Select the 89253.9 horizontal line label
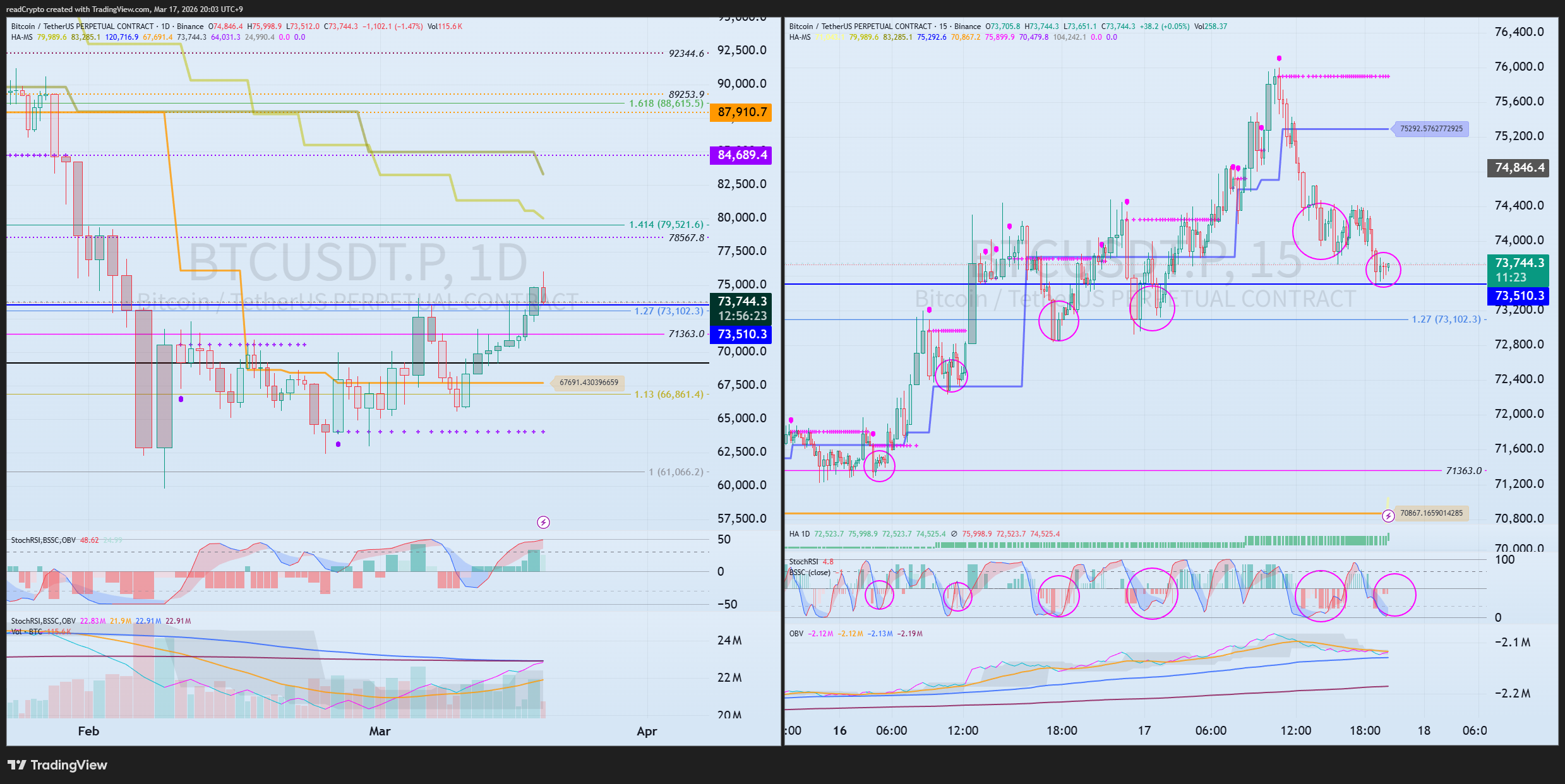 pos(687,95)
